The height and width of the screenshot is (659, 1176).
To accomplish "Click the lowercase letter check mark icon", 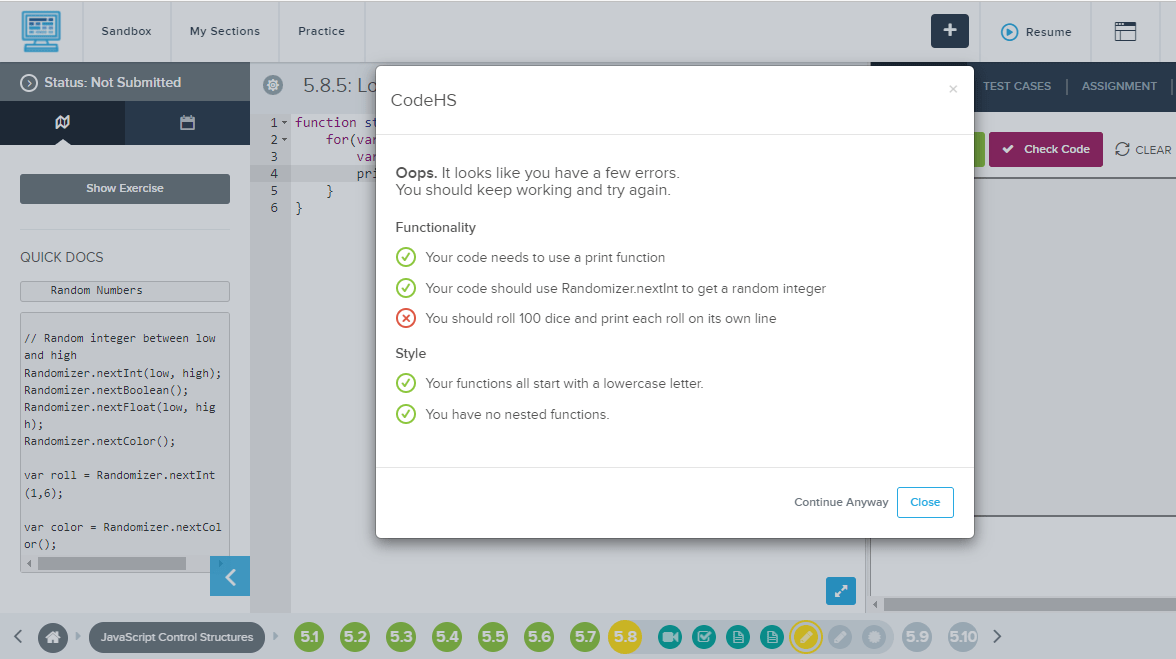I will tap(406, 383).
